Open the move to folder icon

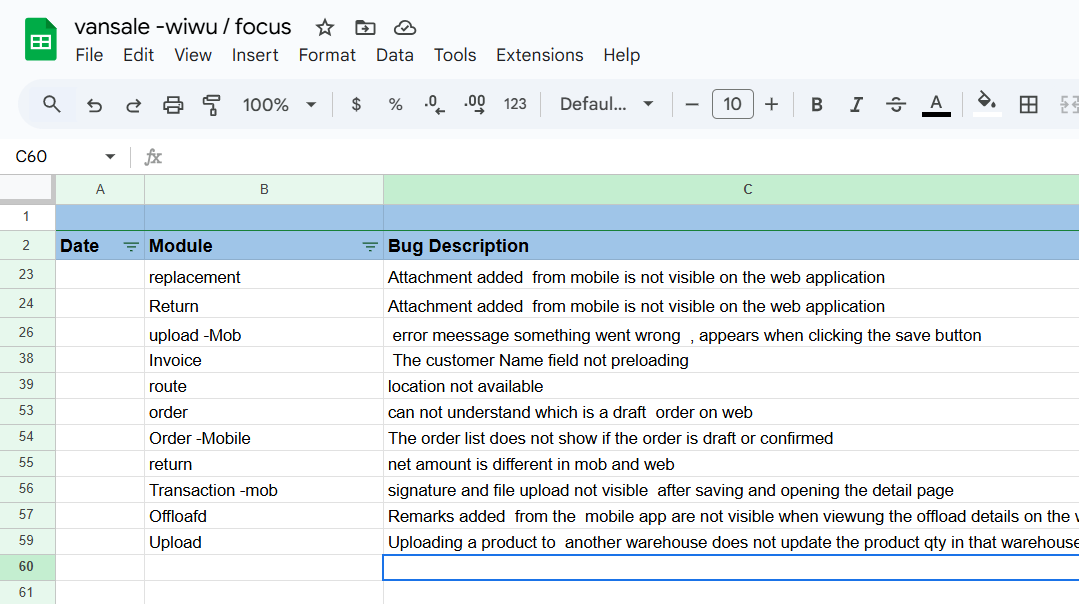coord(365,27)
